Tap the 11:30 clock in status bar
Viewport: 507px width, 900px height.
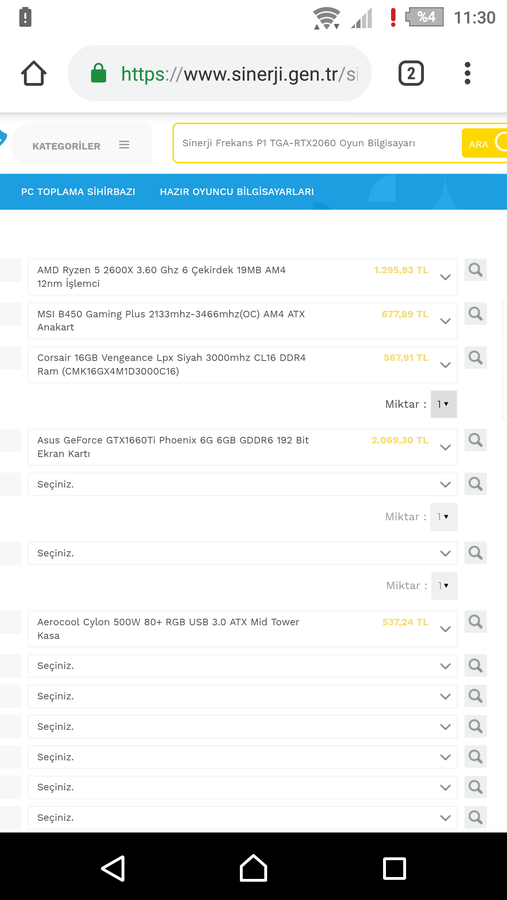474,18
